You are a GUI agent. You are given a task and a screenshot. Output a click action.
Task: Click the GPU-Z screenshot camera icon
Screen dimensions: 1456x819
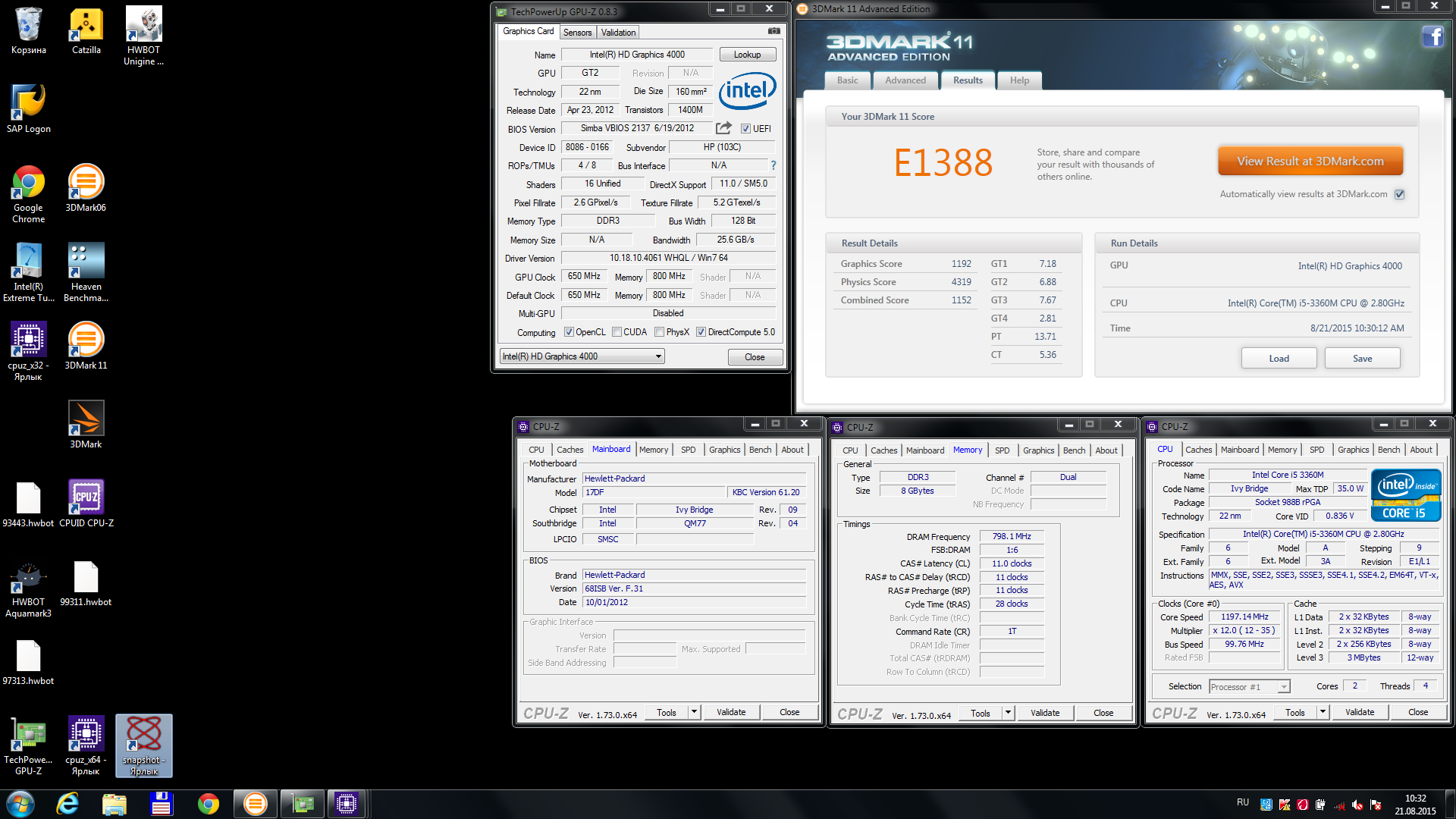(773, 31)
